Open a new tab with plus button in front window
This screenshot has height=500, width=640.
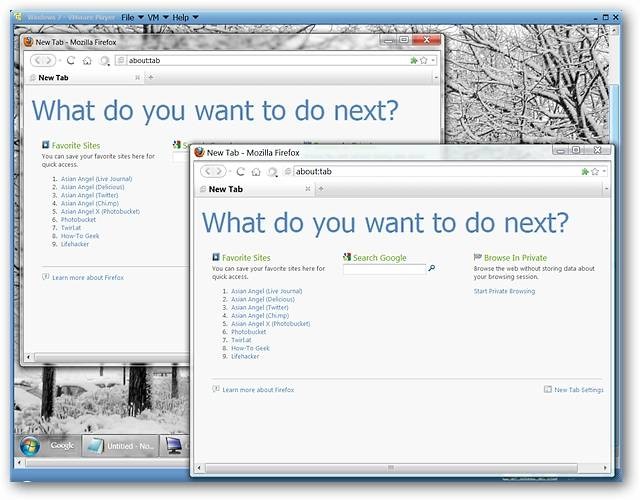tap(321, 189)
